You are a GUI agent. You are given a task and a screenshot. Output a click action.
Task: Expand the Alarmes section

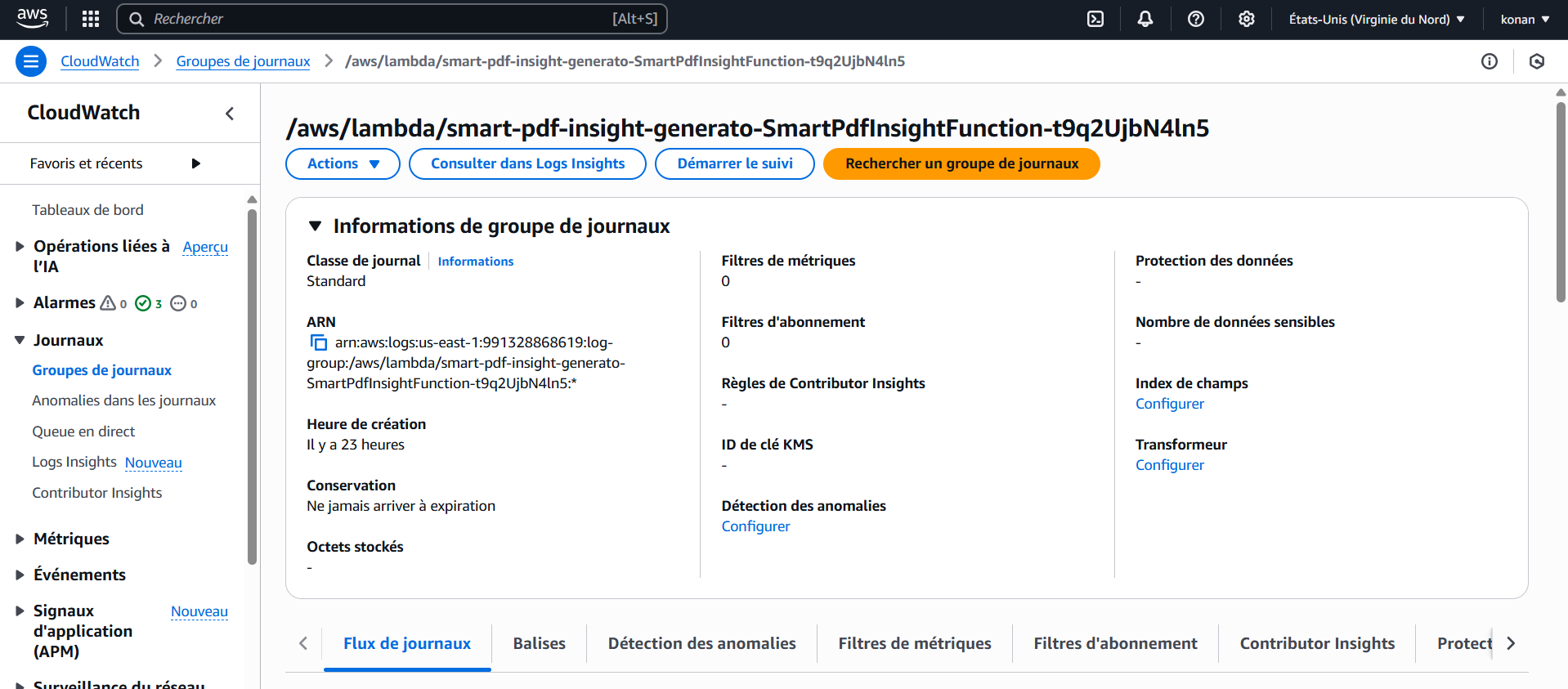pos(20,303)
